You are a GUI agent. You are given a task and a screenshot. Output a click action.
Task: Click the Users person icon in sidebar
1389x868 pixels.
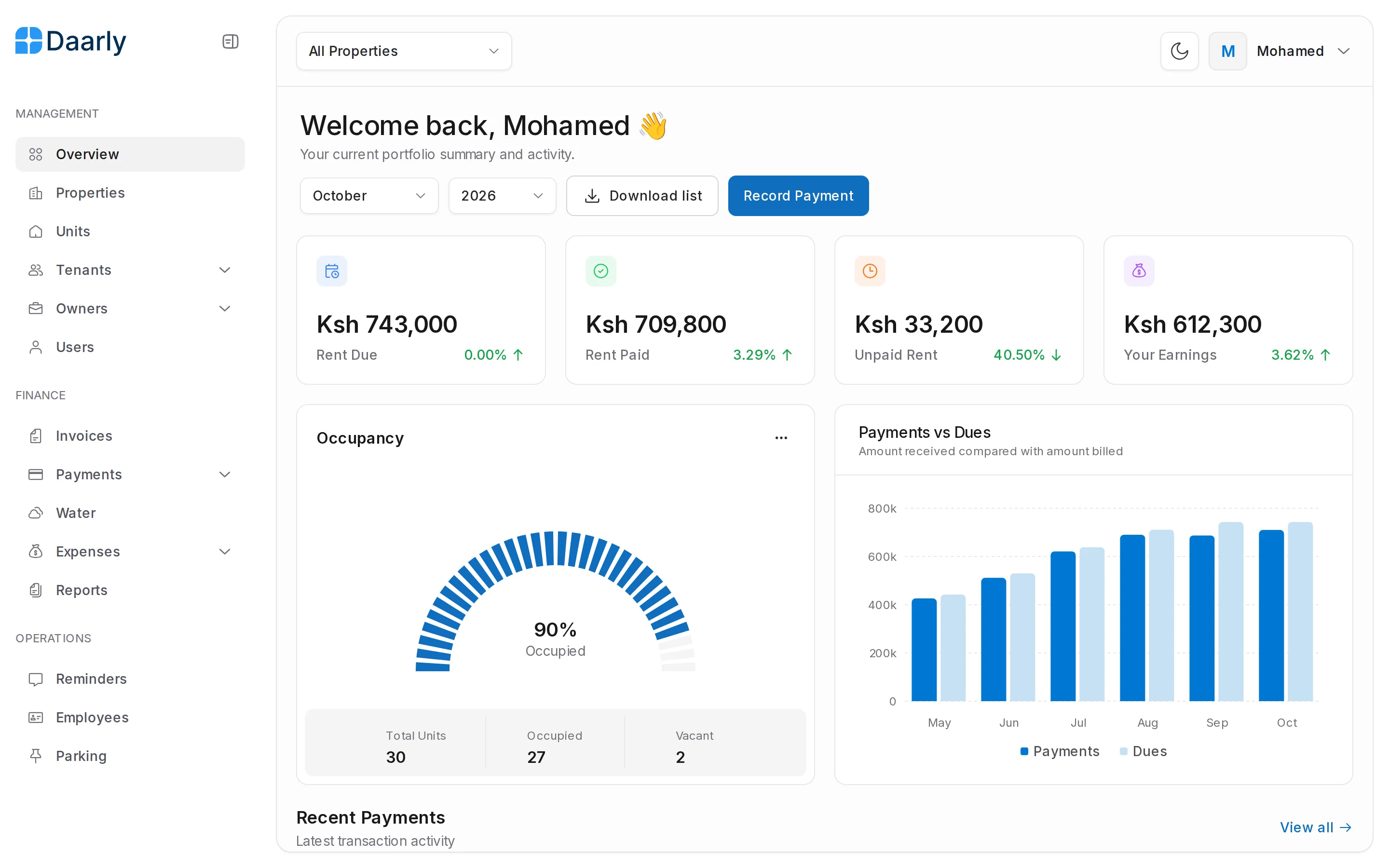coord(36,347)
